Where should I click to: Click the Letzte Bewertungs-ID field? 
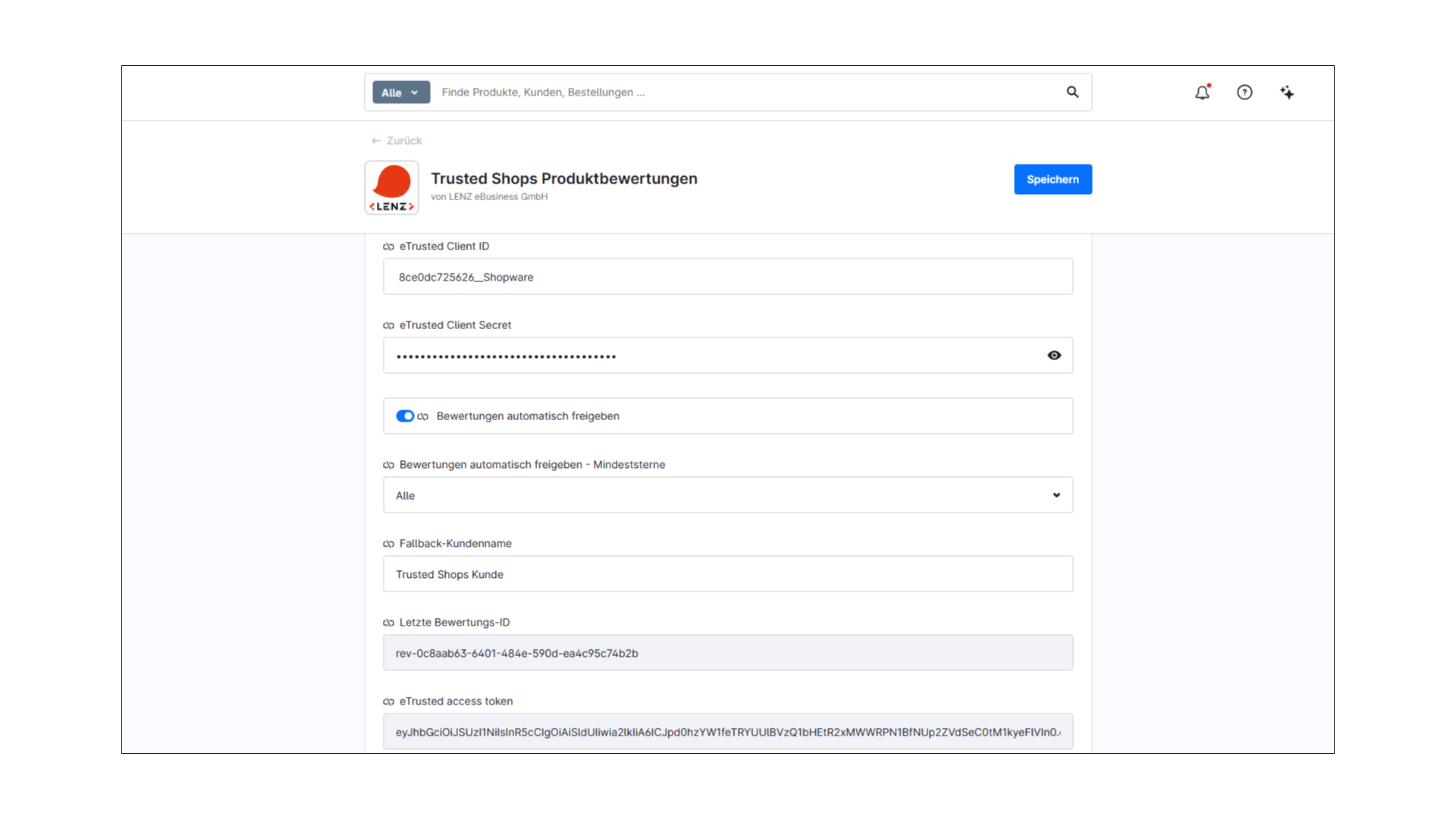coord(728,653)
